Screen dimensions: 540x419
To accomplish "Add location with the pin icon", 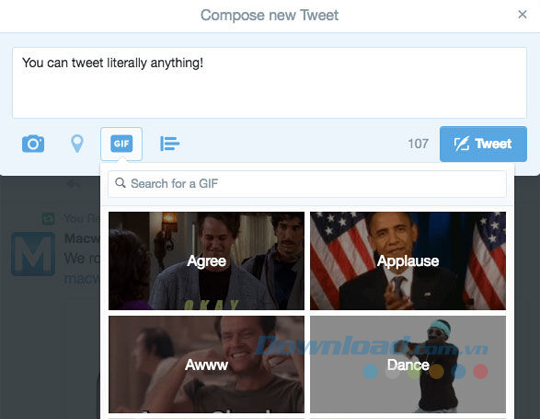I will 77,144.
